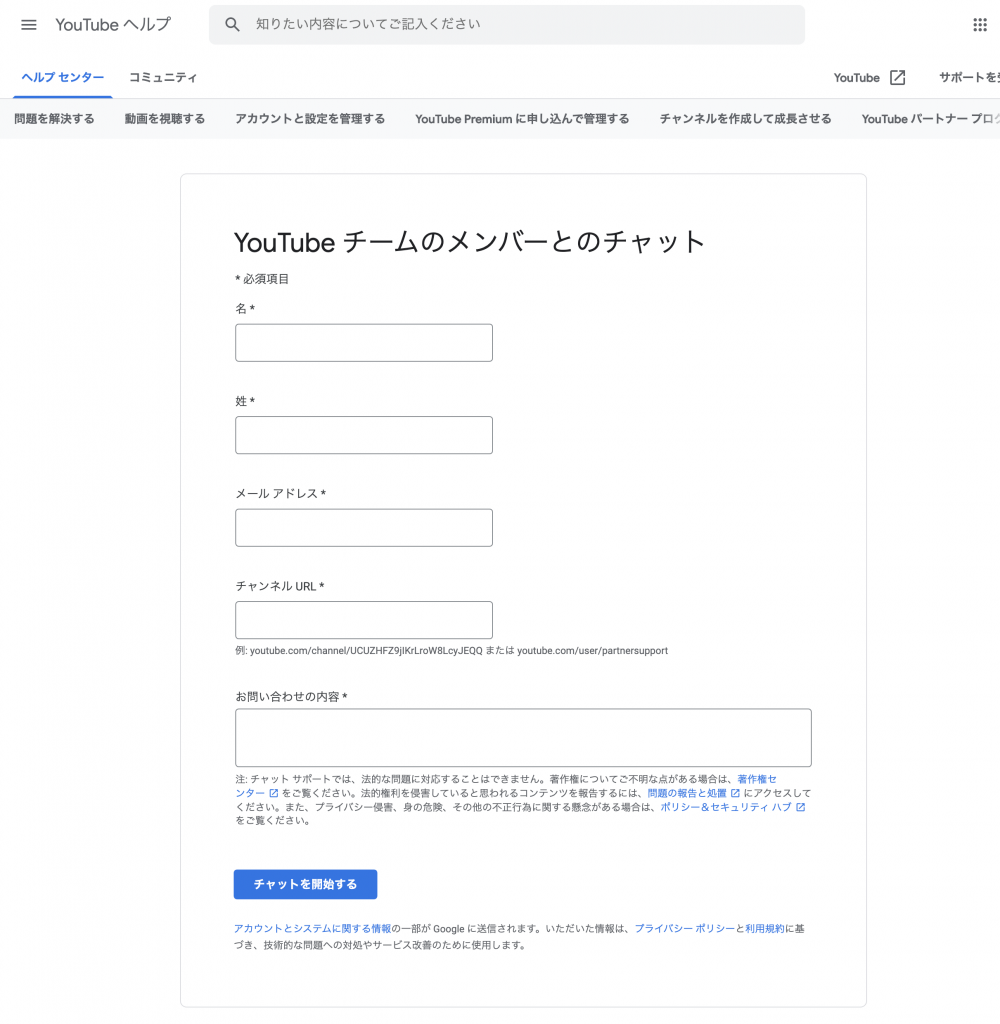This screenshot has width=1000, height=1024.
Task: Open the プライバシー ポリシー link
Action: click(685, 929)
